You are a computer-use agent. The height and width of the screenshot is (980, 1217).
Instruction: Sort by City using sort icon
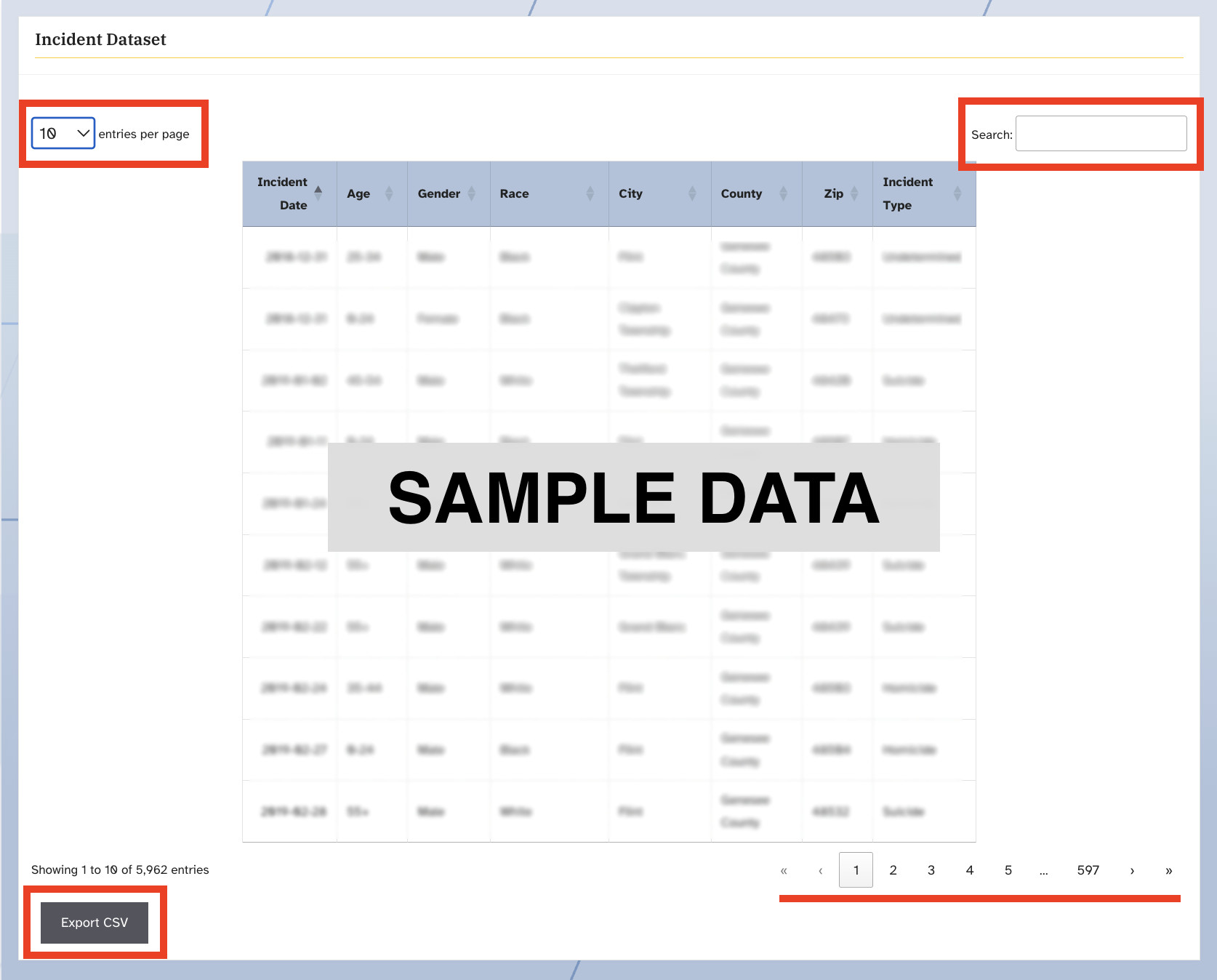pyautogui.click(x=692, y=193)
